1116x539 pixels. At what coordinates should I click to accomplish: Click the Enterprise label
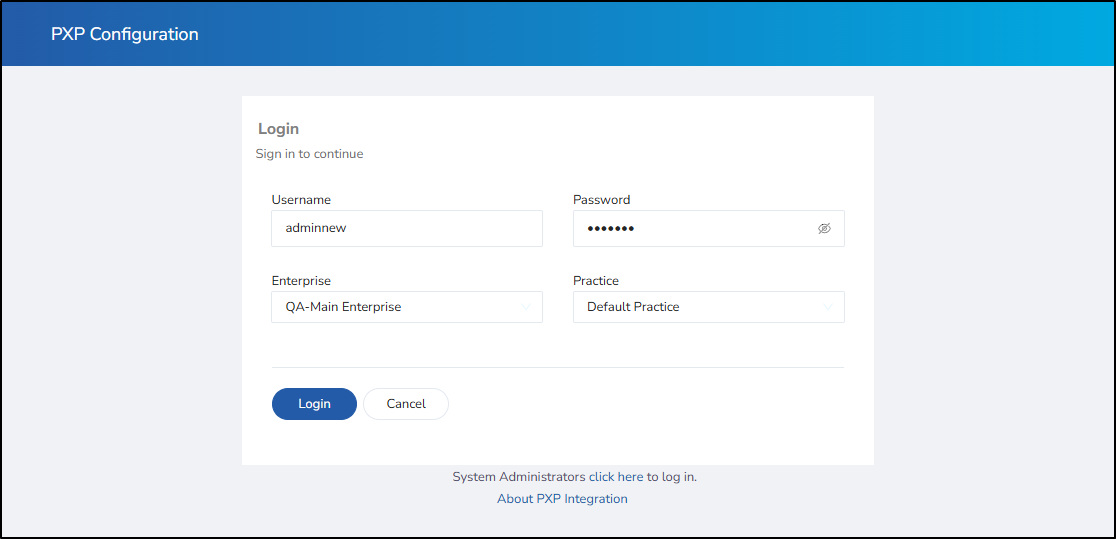pyautogui.click(x=301, y=281)
